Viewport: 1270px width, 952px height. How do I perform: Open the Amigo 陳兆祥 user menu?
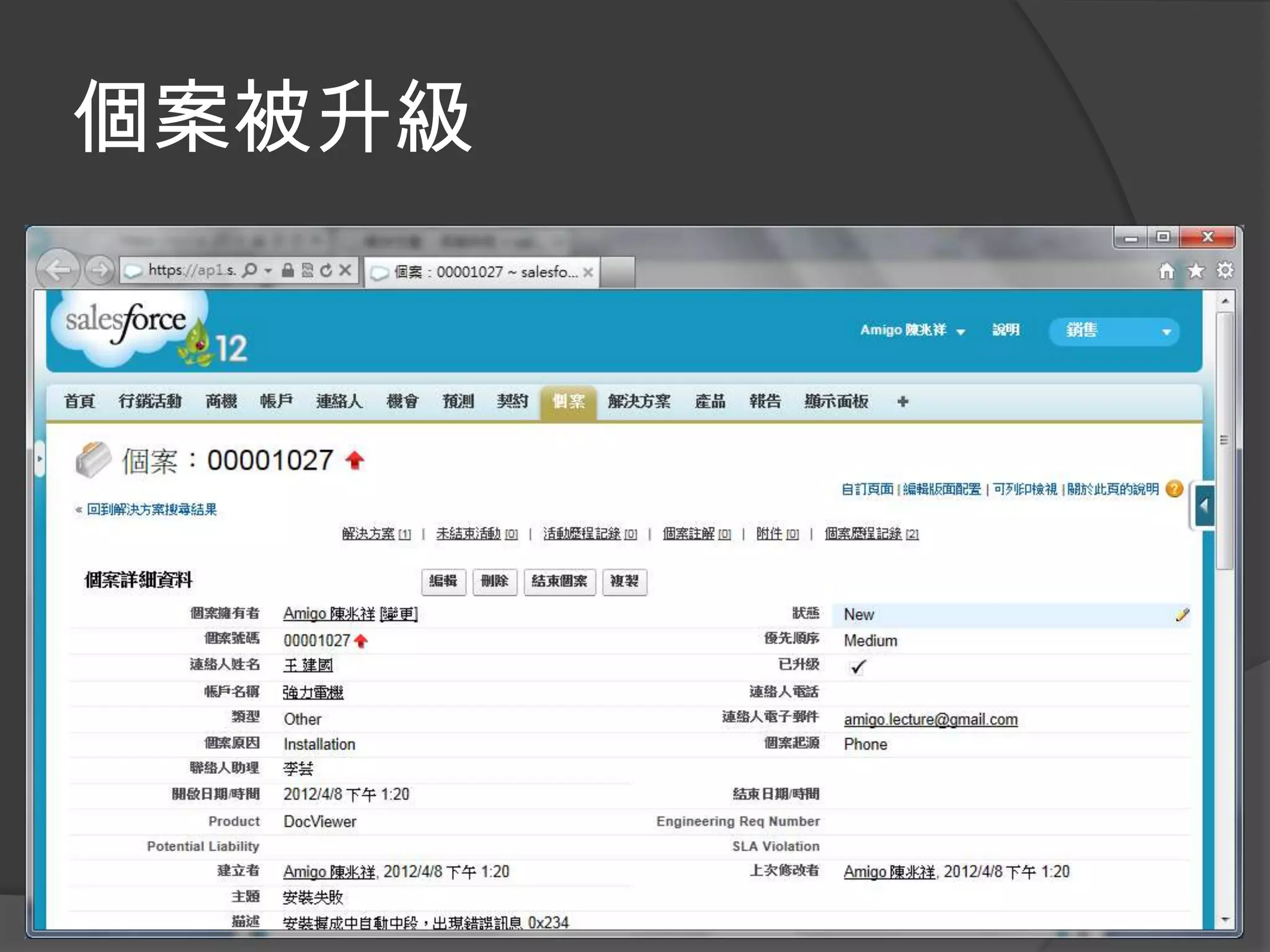pos(912,330)
